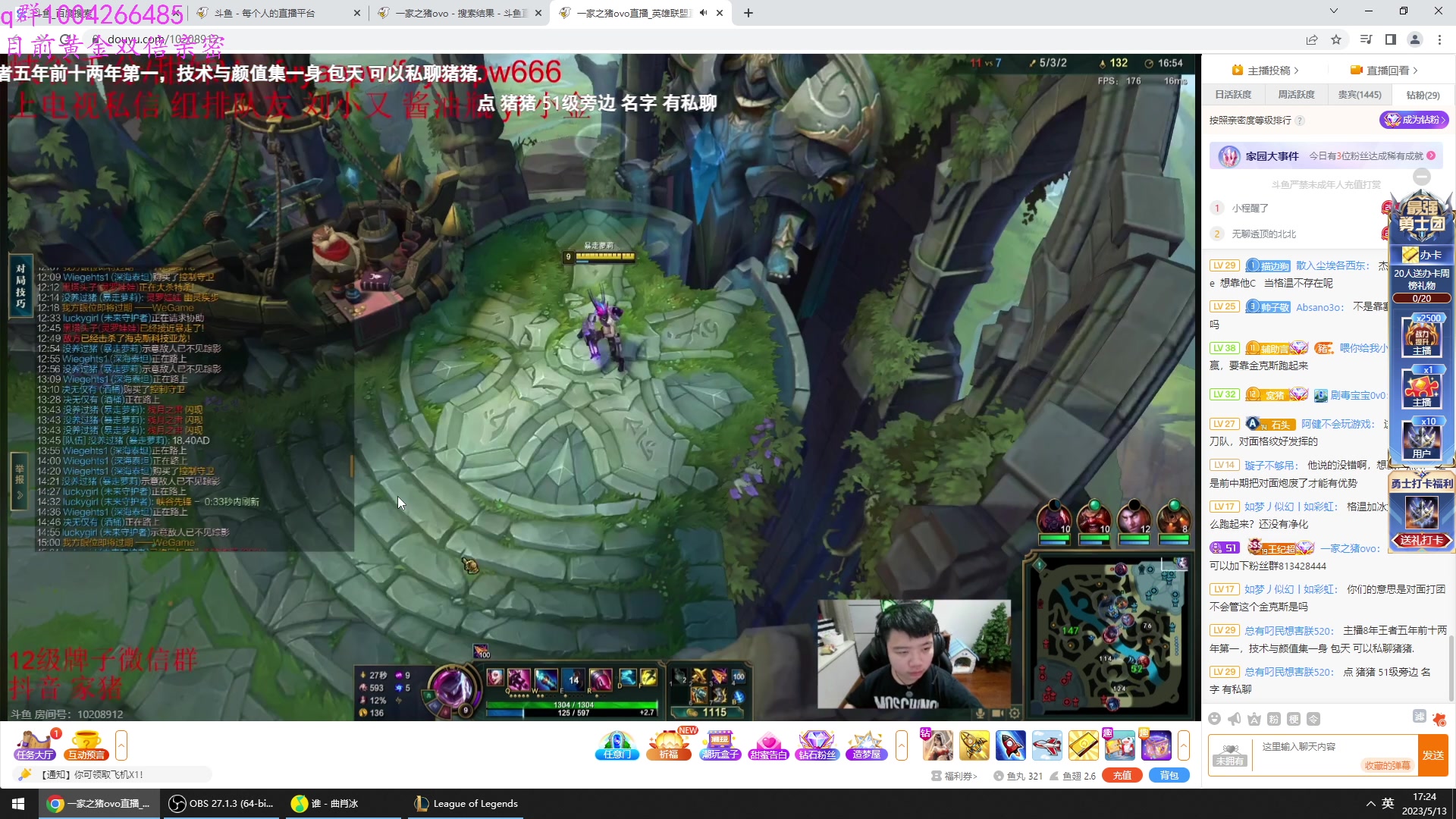The height and width of the screenshot is (819, 1456).
Task: Open the 甜蜜告白 heart icon
Action: 768,745
